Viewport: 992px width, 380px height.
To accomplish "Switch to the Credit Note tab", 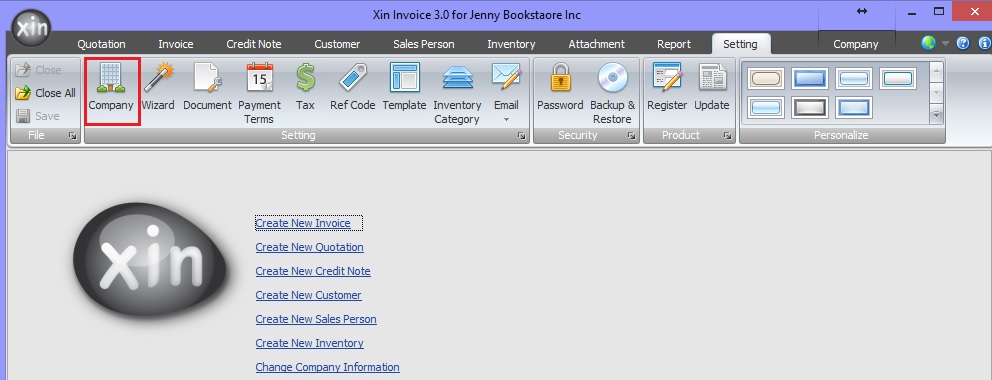I will coord(254,44).
